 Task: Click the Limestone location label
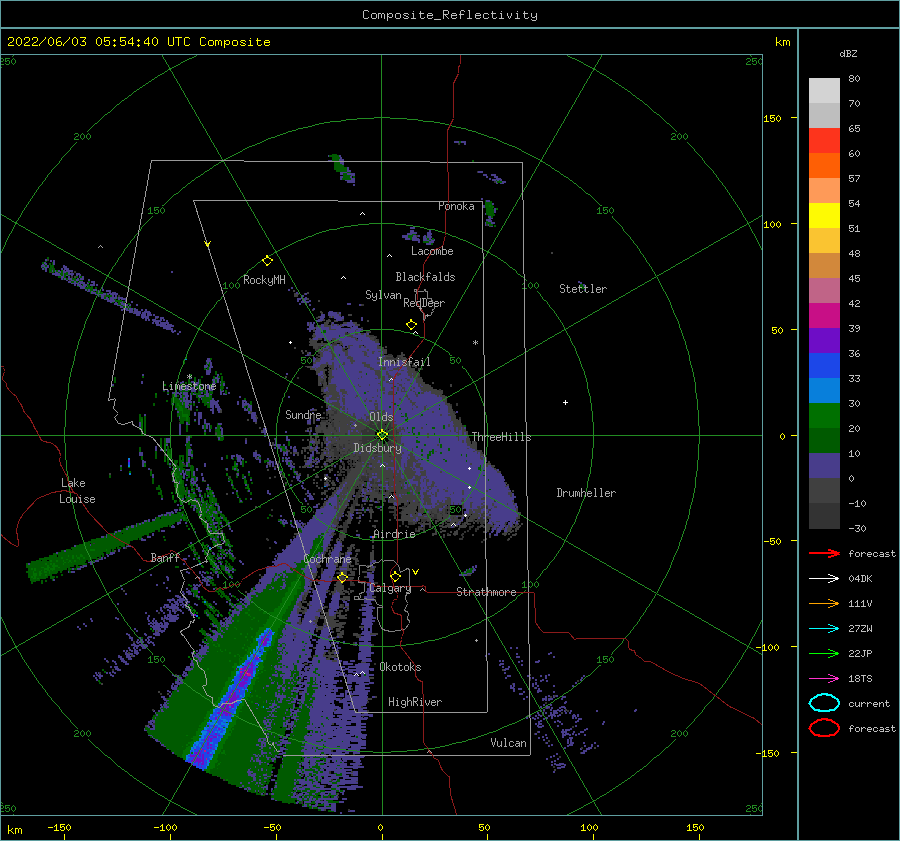pos(189,386)
